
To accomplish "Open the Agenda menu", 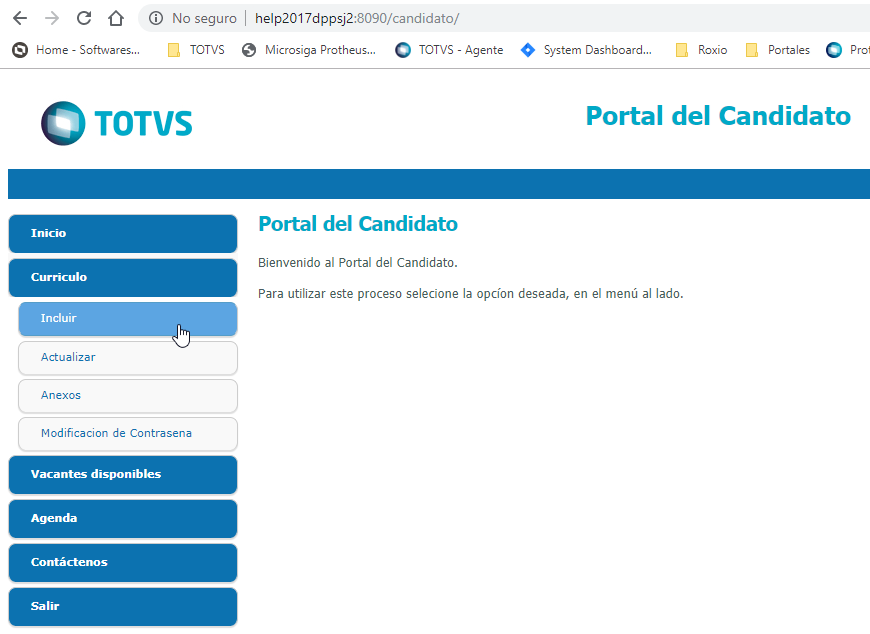I will [x=123, y=519].
